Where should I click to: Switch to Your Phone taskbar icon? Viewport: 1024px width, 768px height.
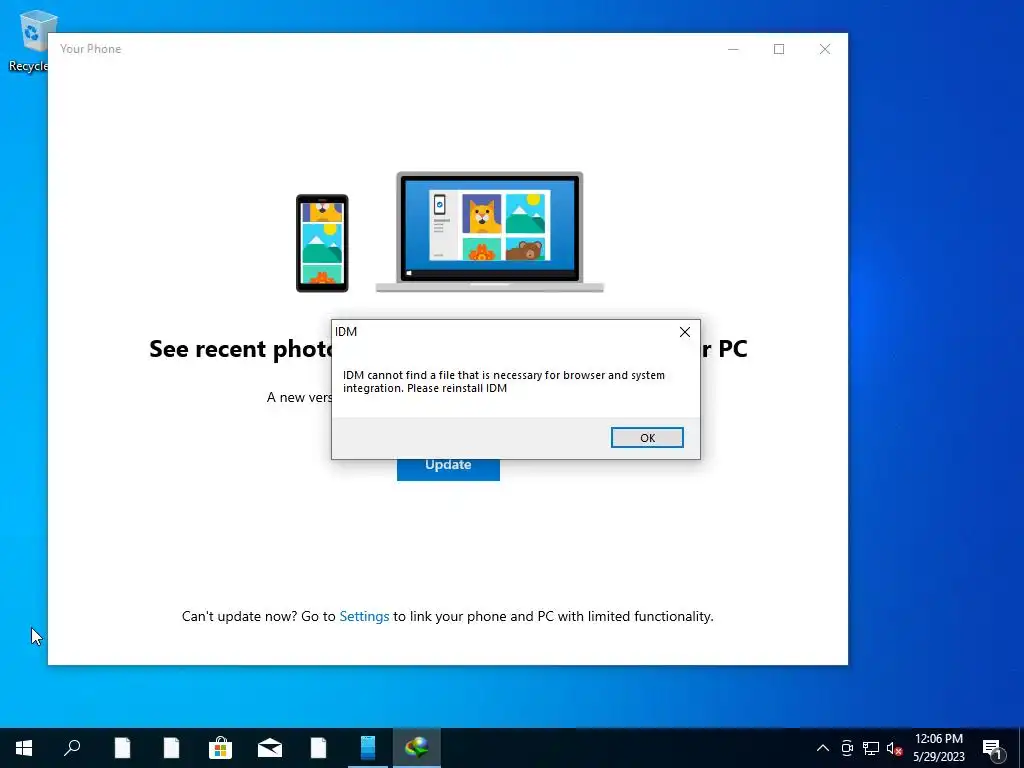point(368,748)
